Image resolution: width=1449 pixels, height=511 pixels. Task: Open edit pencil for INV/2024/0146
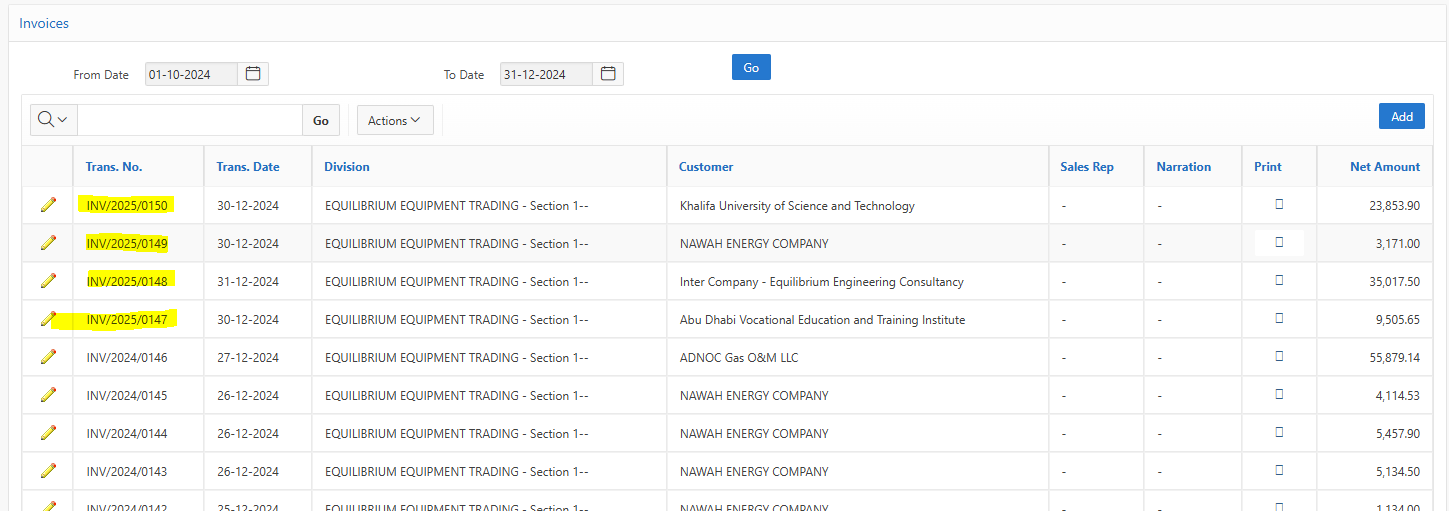pos(48,357)
